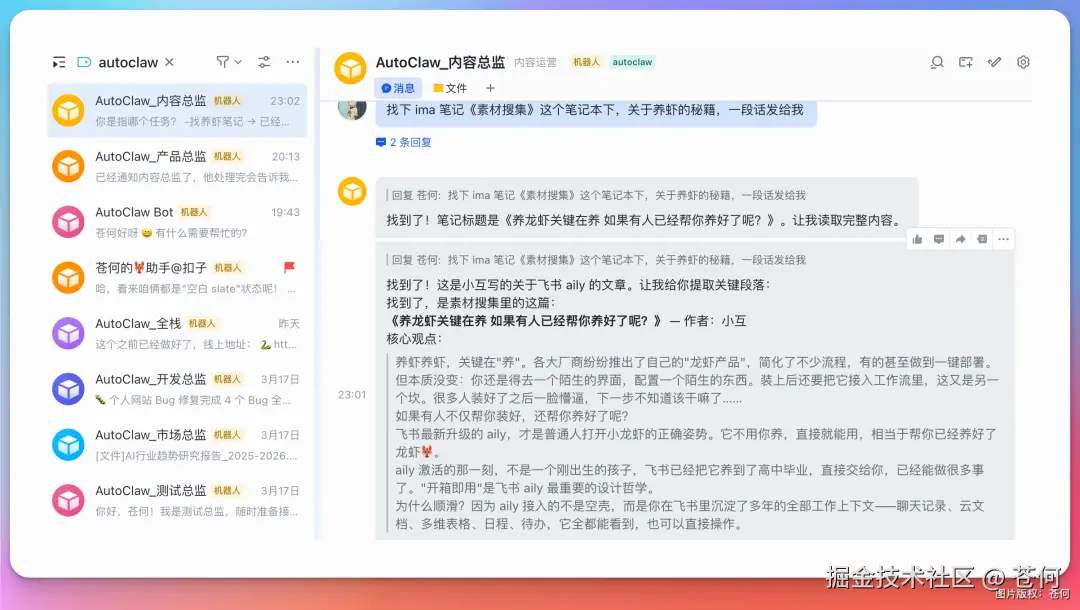Switch to the 文件 tab
The height and width of the screenshot is (610, 1080).
pos(450,88)
